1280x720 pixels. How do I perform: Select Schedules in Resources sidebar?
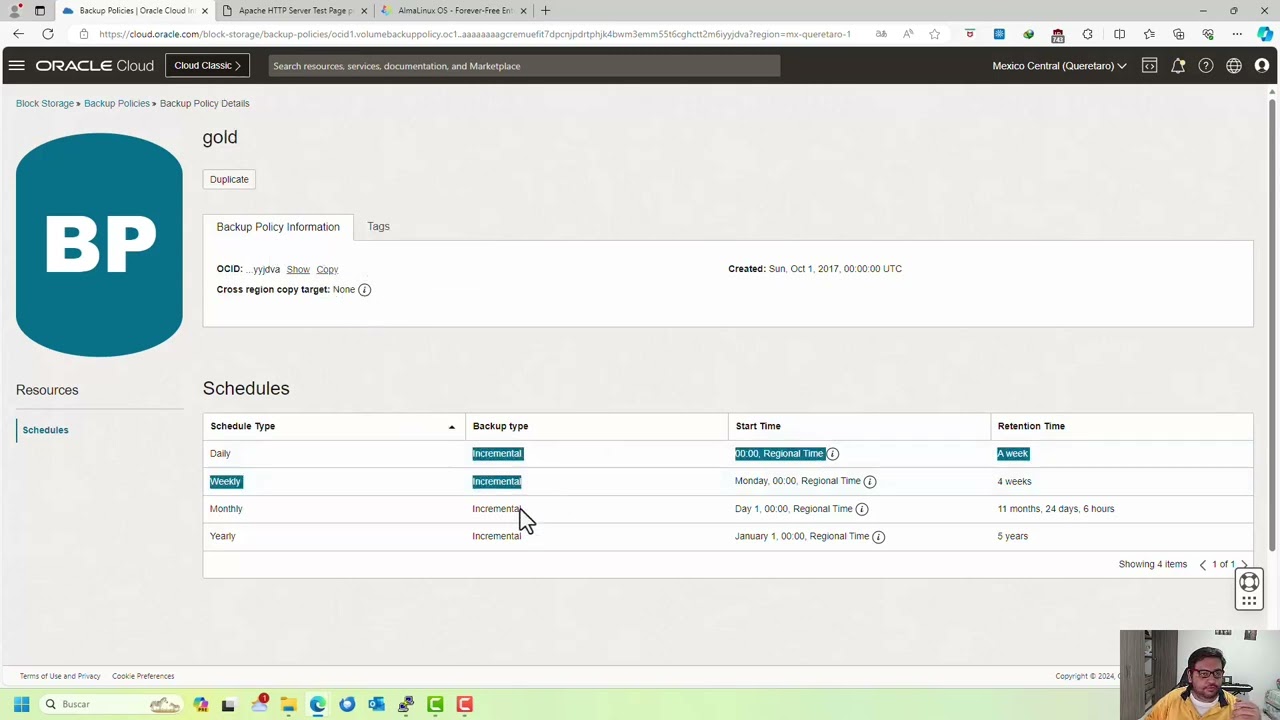click(x=45, y=430)
